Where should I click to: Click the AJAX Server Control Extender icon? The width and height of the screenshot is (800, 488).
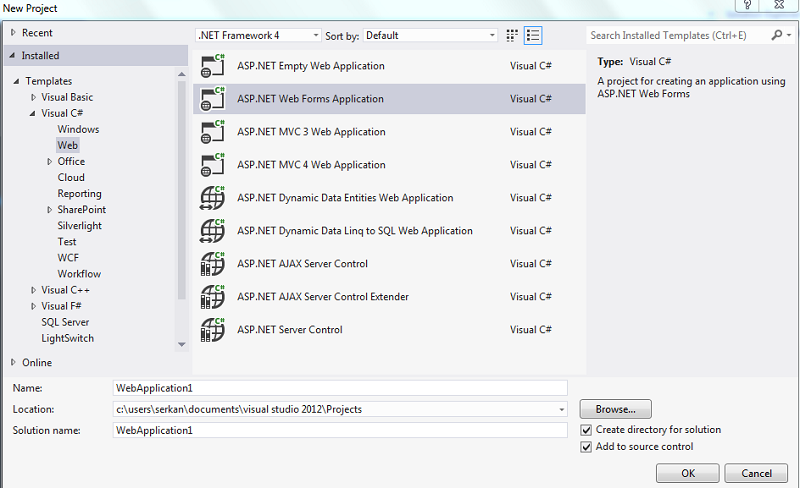(212, 297)
